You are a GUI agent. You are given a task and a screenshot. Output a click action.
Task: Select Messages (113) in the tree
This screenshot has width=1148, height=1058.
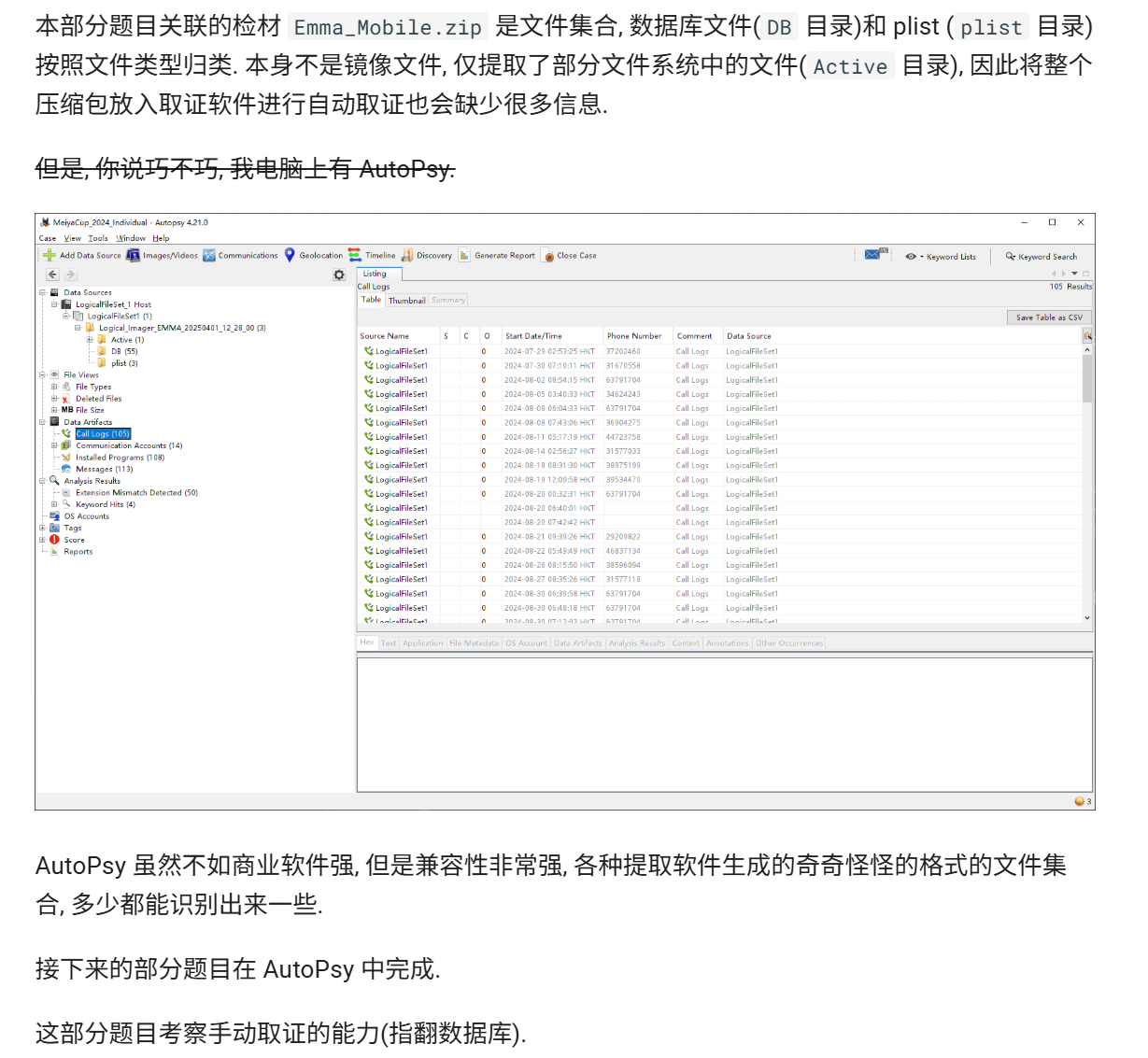[104, 470]
